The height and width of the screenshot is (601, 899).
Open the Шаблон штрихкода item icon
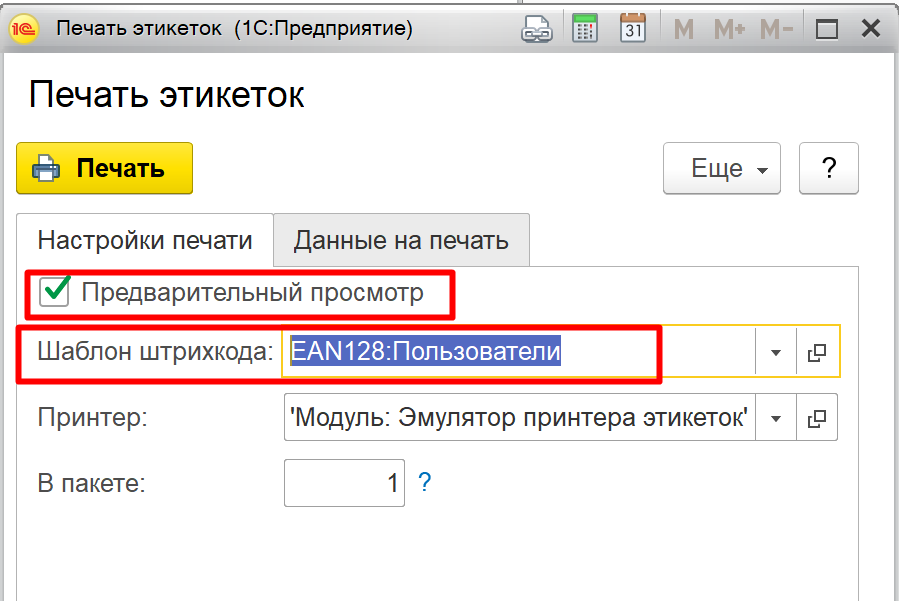(817, 352)
